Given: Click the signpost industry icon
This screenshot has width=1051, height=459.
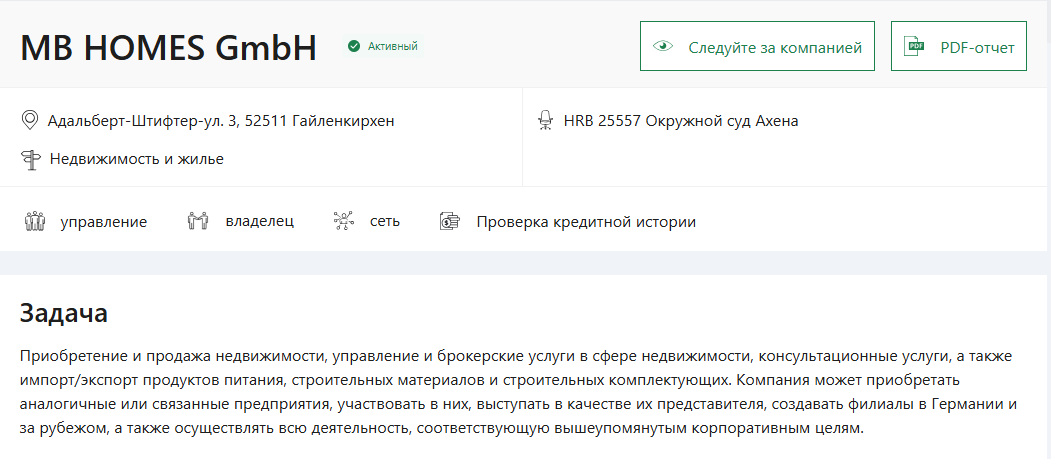Looking at the screenshot, I should pos(31,159).
